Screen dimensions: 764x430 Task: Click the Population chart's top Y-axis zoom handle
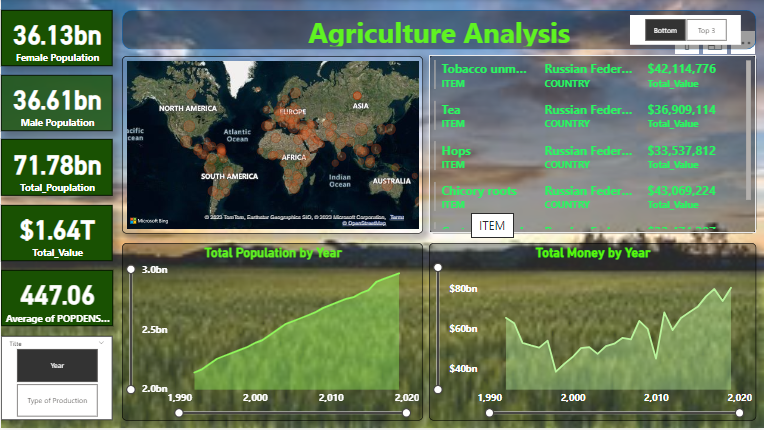(x=131, y=269)
